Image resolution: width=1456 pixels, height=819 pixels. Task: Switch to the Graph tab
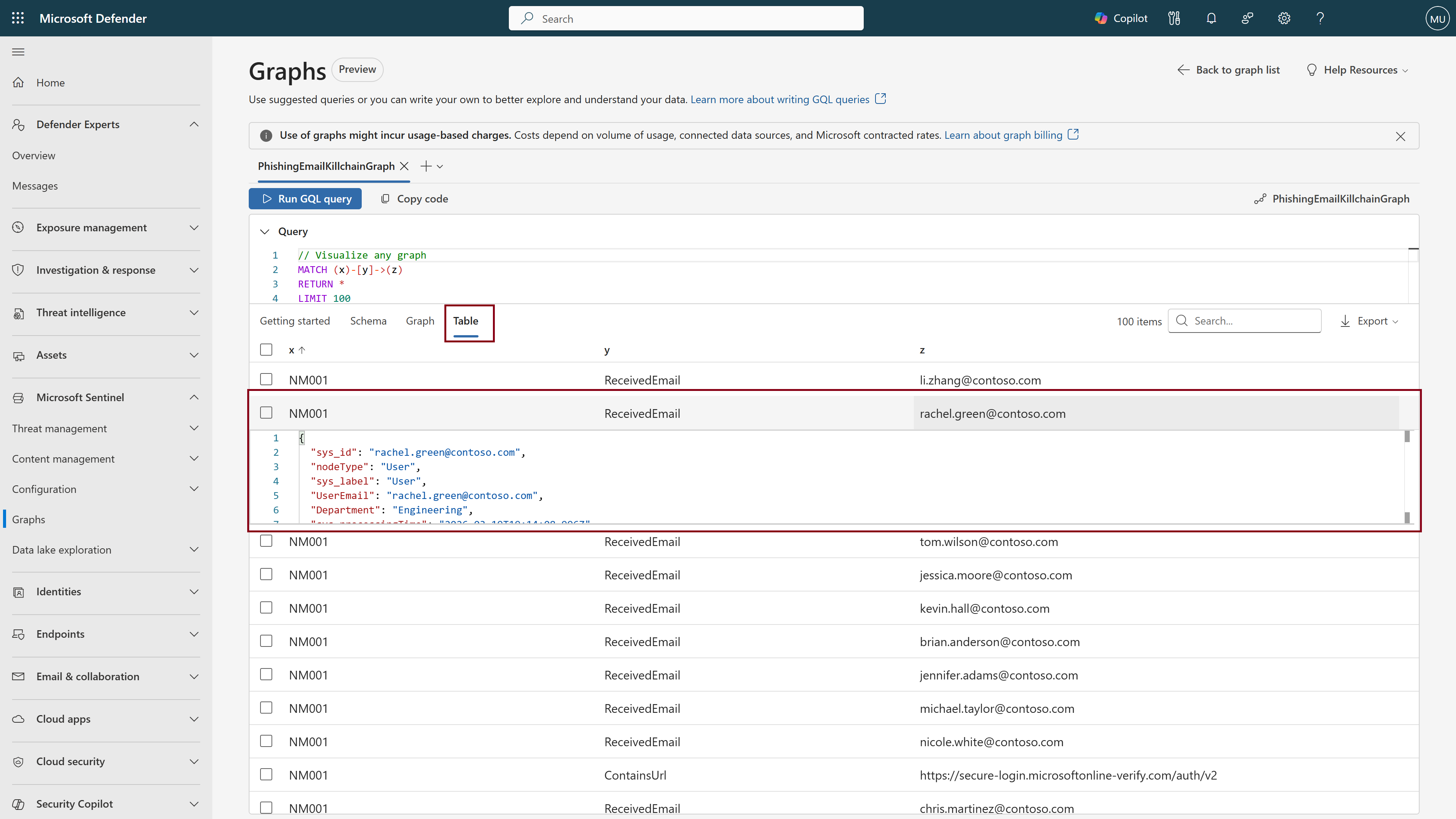(x=419, y=321)
